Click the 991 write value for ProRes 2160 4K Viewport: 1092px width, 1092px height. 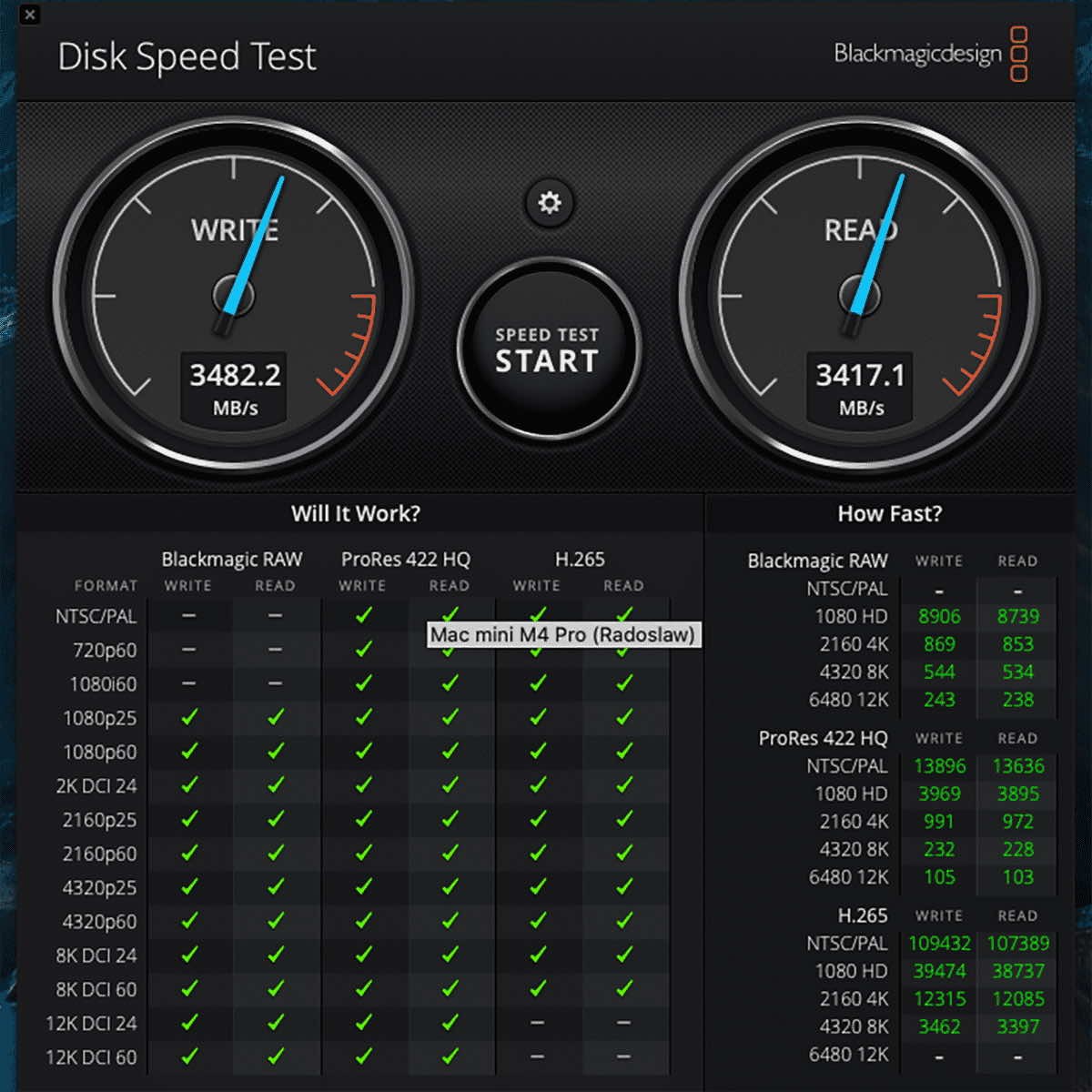(x=939, y=822)
